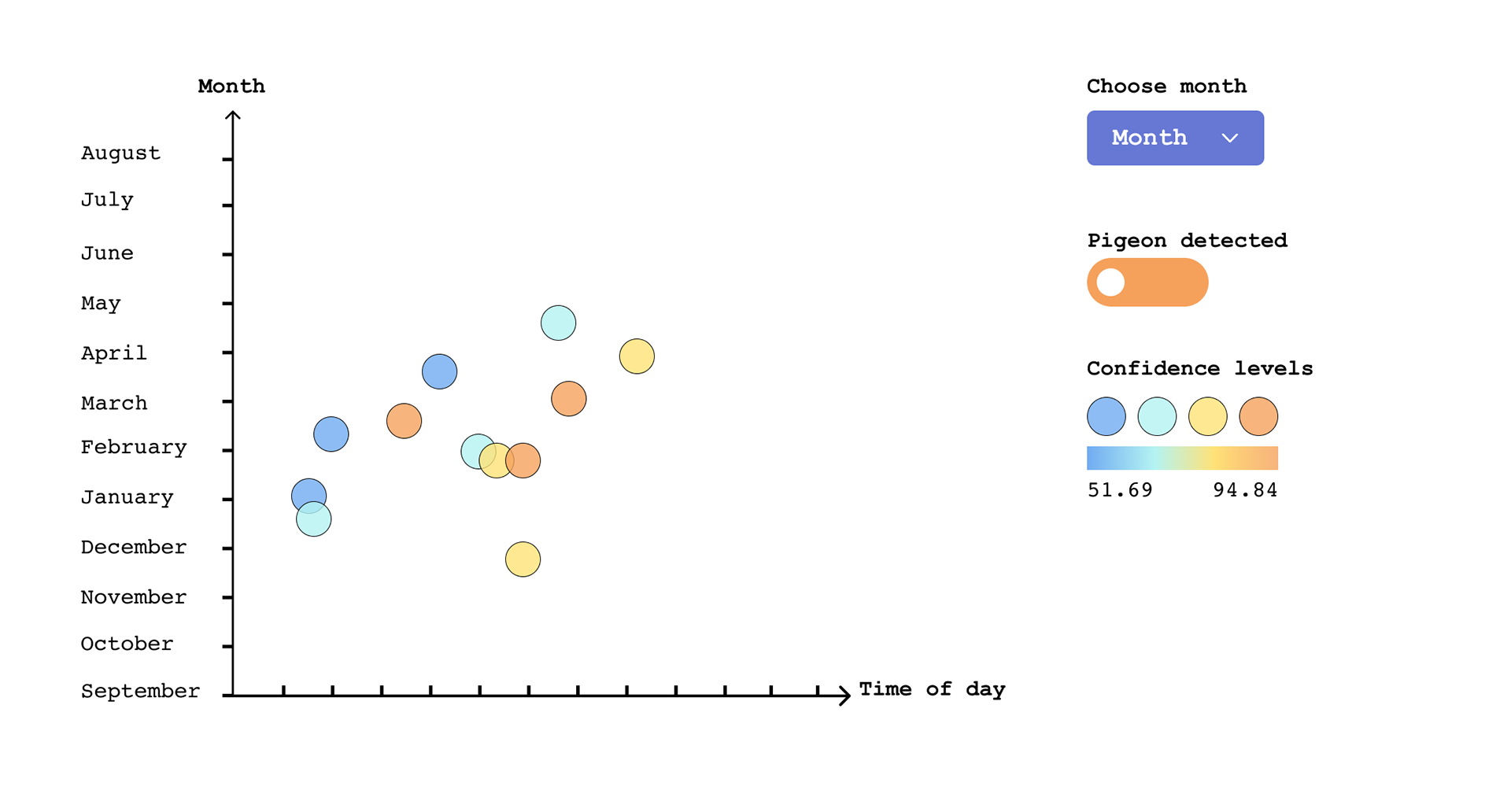The width and height of the screenshot is (1511, 812).
Task: Click the September axis label
Action: click(x=140, y=691)
